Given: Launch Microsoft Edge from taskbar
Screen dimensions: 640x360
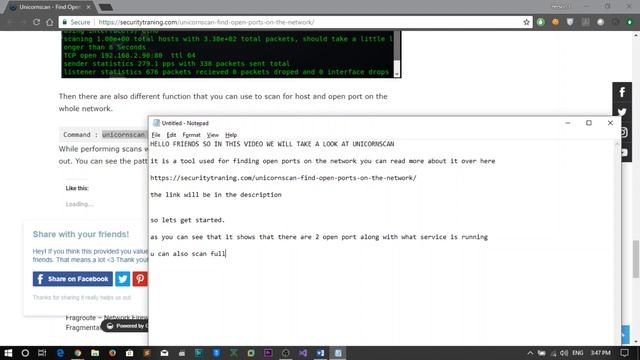Looking at the screenshot, I should tap(60, 353).
